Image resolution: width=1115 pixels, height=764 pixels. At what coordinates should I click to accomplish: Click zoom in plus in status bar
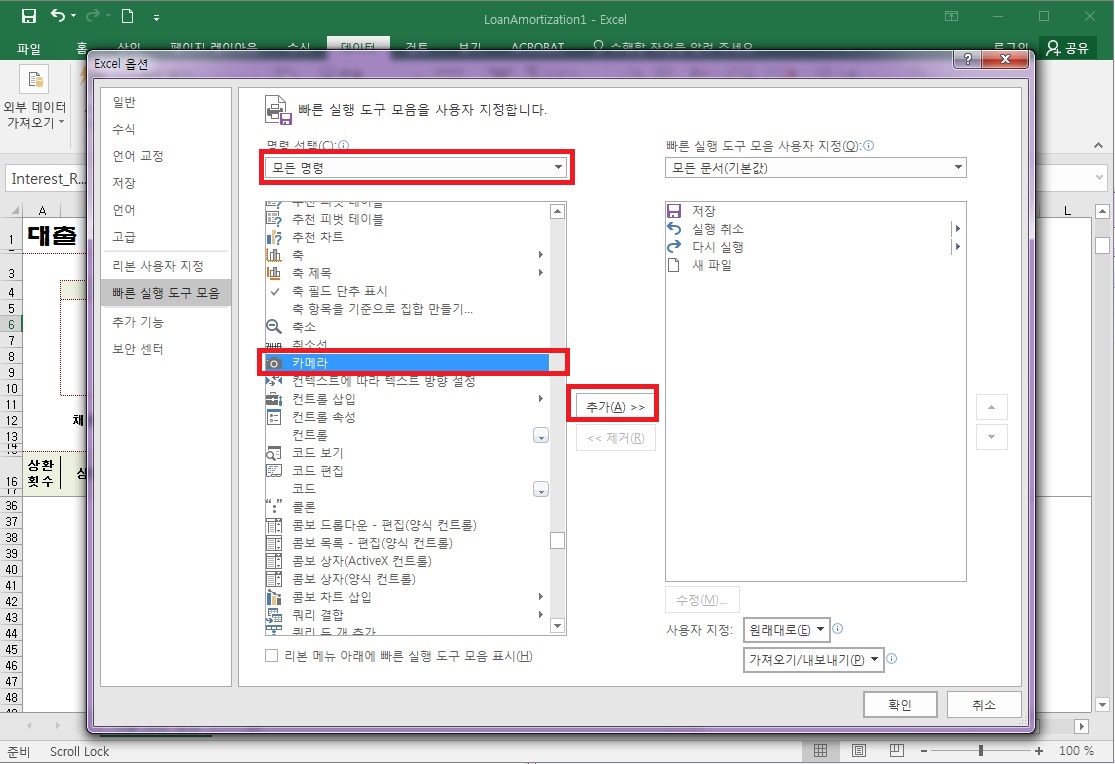(x=1039, y=750)
